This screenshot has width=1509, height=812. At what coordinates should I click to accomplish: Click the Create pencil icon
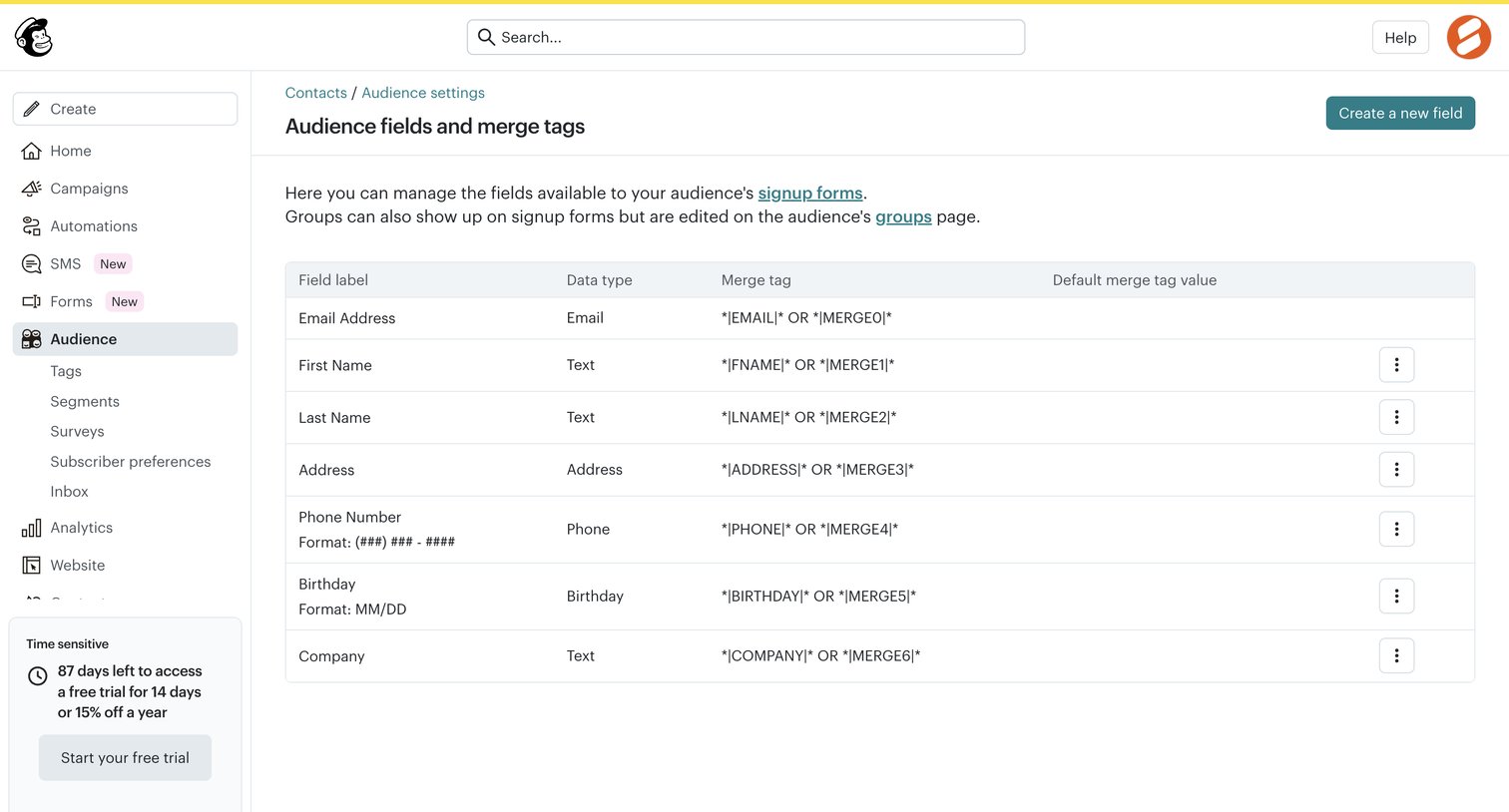32,109
